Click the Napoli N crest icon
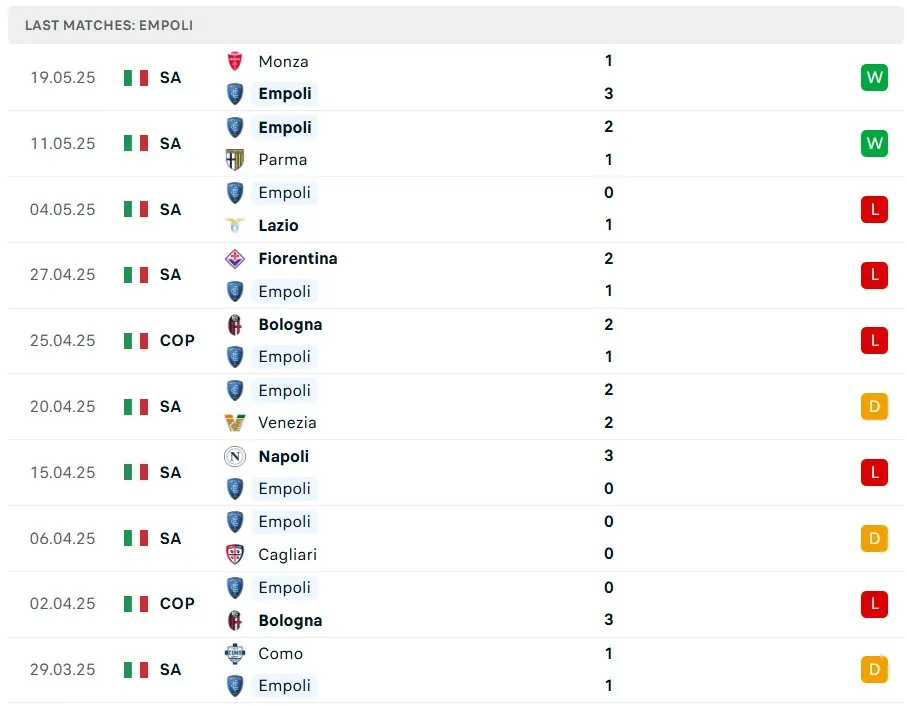Screen dimensions: 907x706 tap(235, 456)
